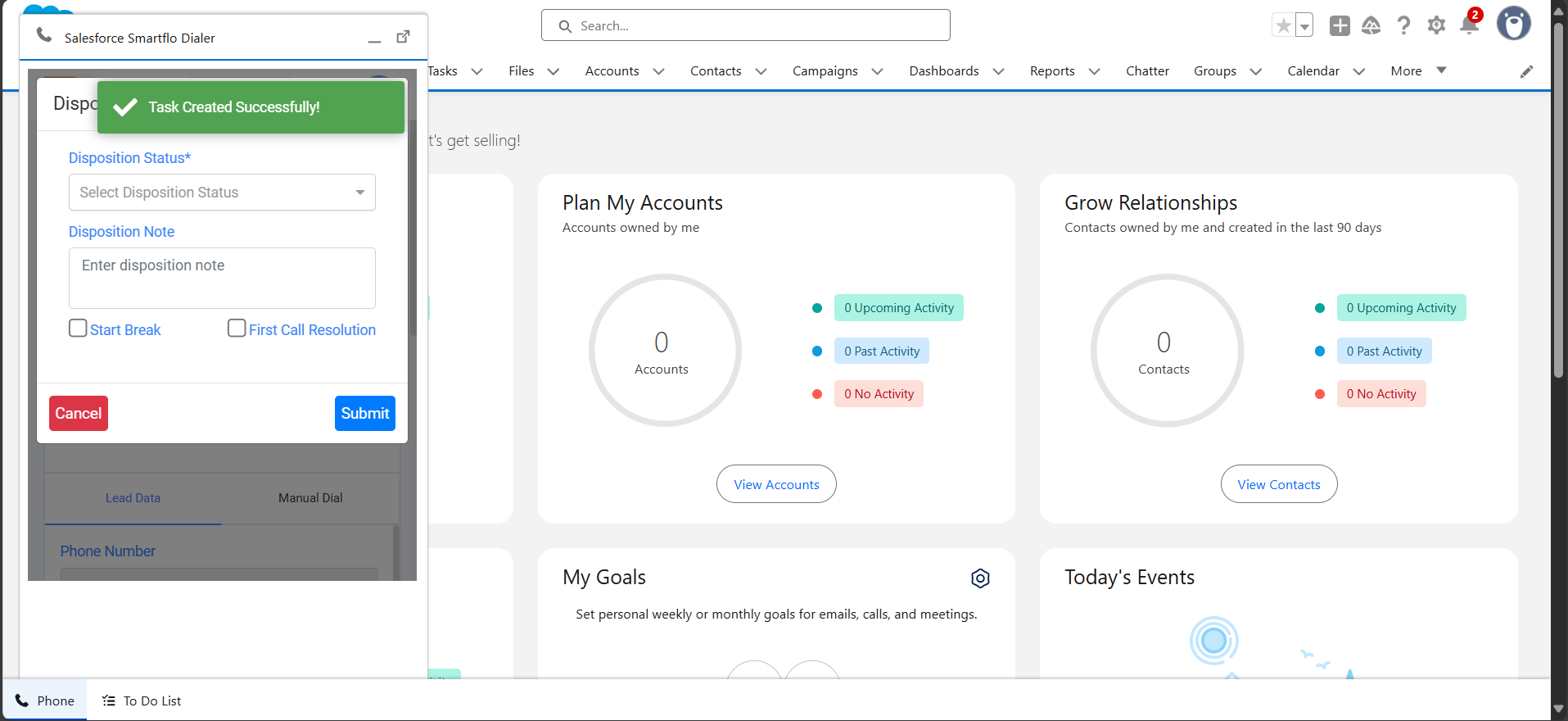Open the help question mark icon
The width and height of the screenshot is (1568, 721).
tap(1403, 25)
